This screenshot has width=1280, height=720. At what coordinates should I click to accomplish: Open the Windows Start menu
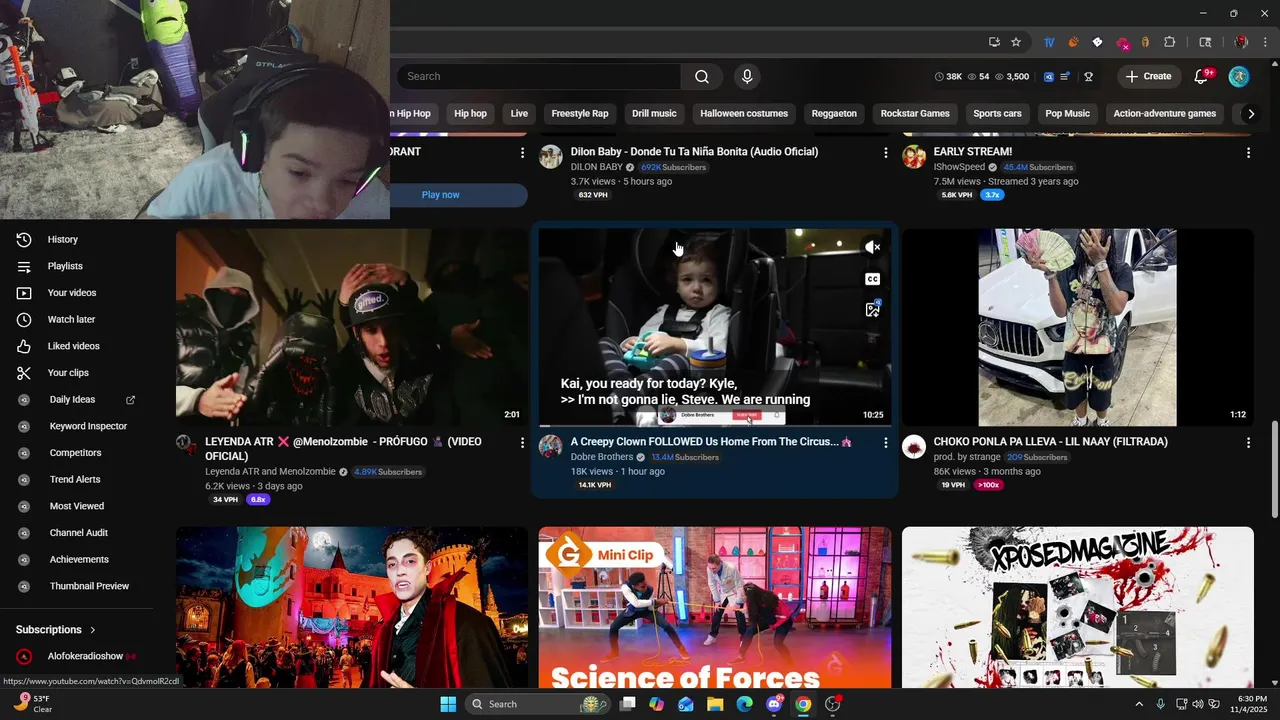[x=448, y=704]
